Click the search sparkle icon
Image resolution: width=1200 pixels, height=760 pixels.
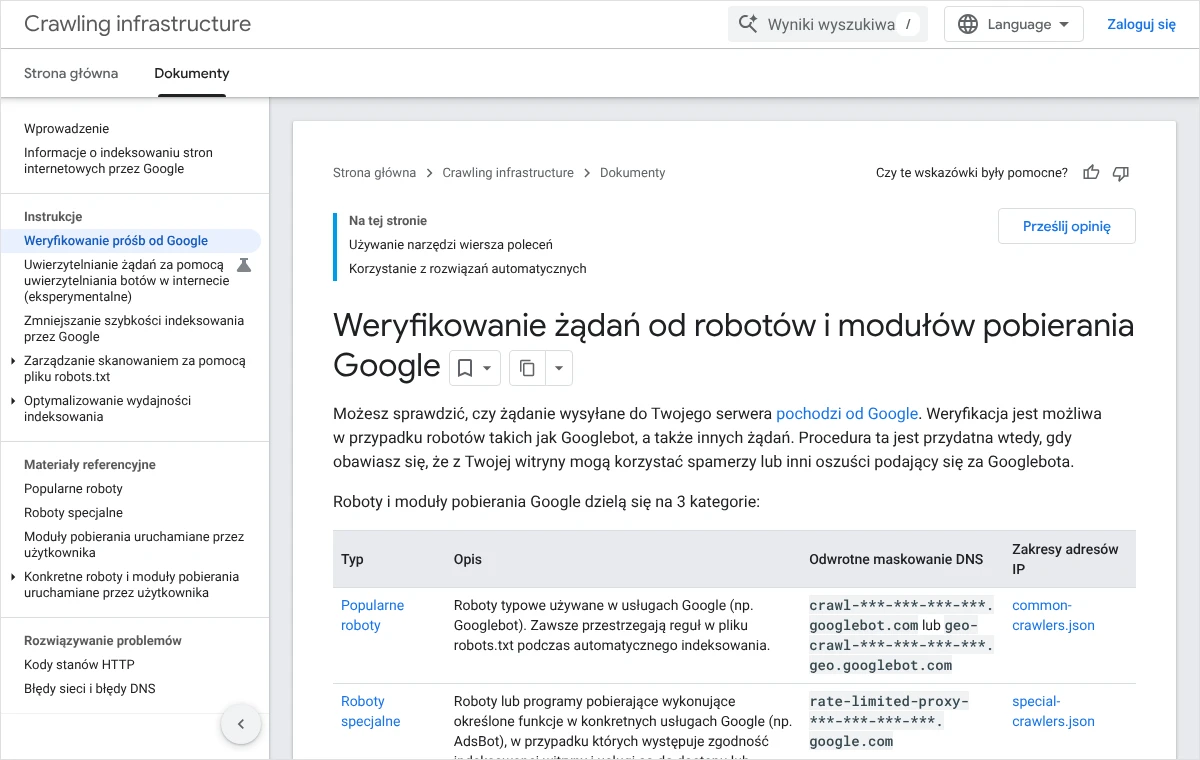pyautogui.click(x=747, y=24)
